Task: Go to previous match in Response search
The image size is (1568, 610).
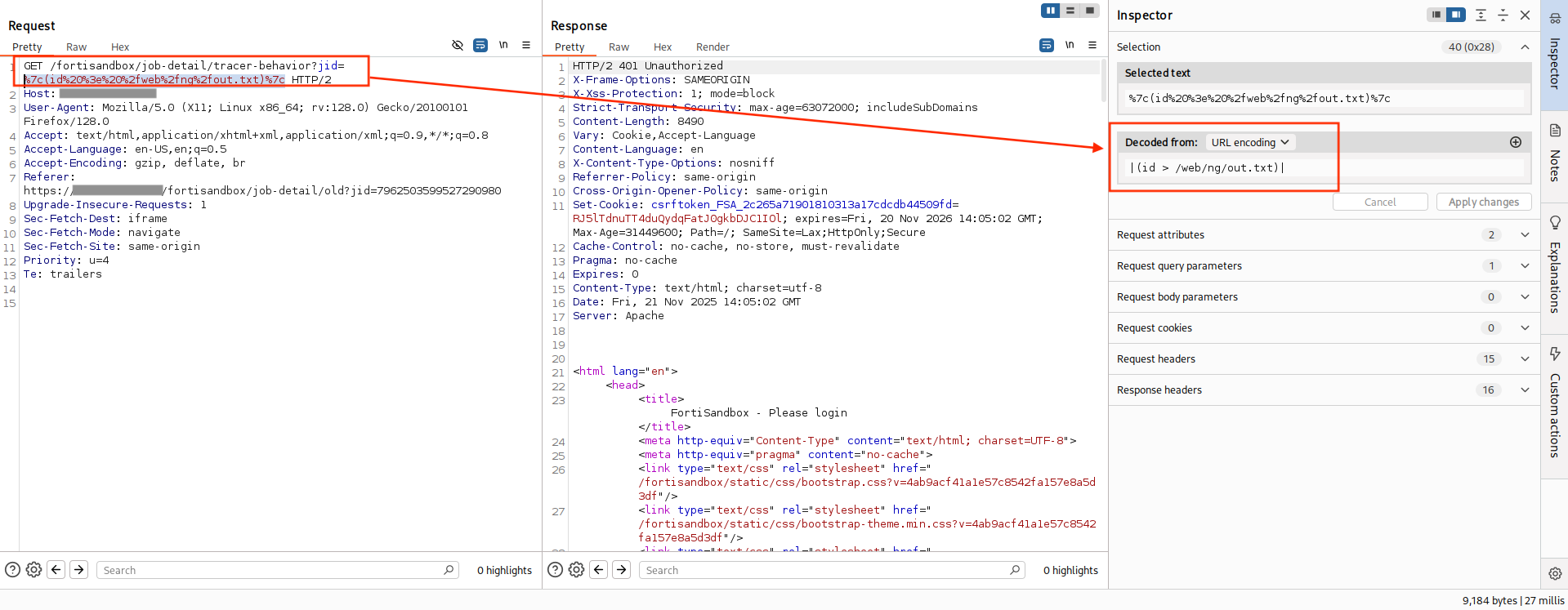Action: tap(599, 570)
